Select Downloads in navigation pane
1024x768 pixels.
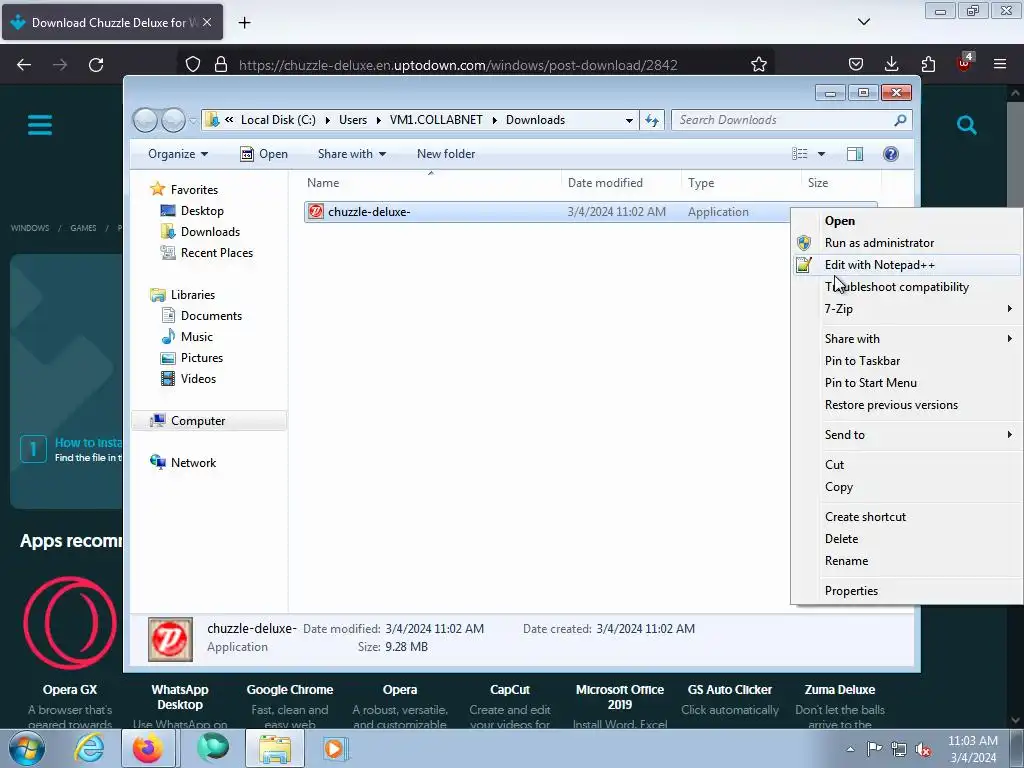[x=210, y=232]
